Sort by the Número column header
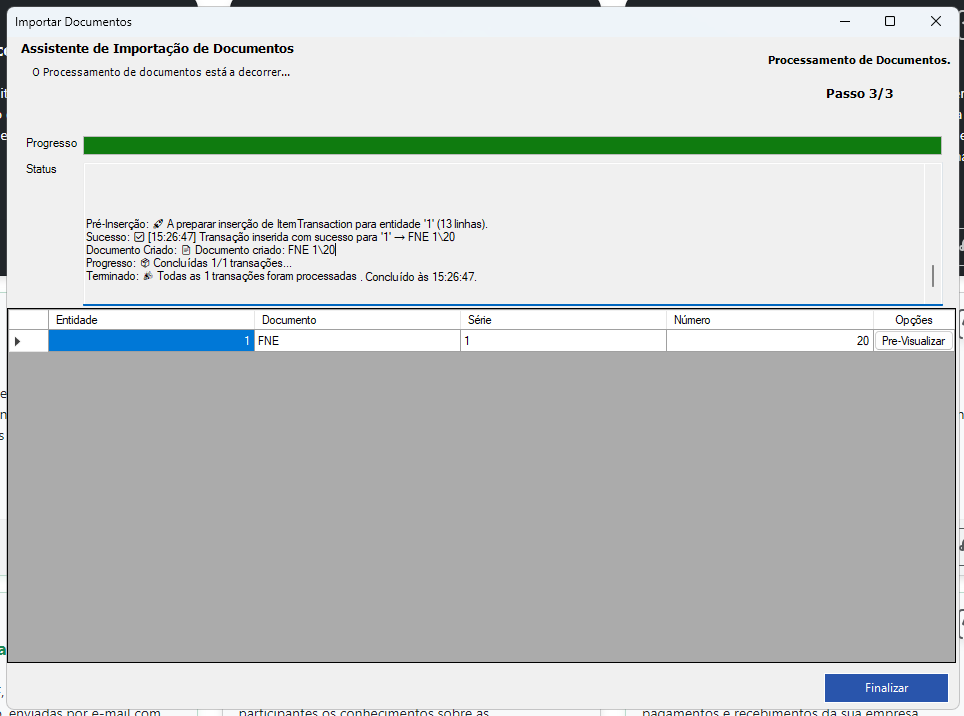The image size is (964, 716). coord(769,320)
